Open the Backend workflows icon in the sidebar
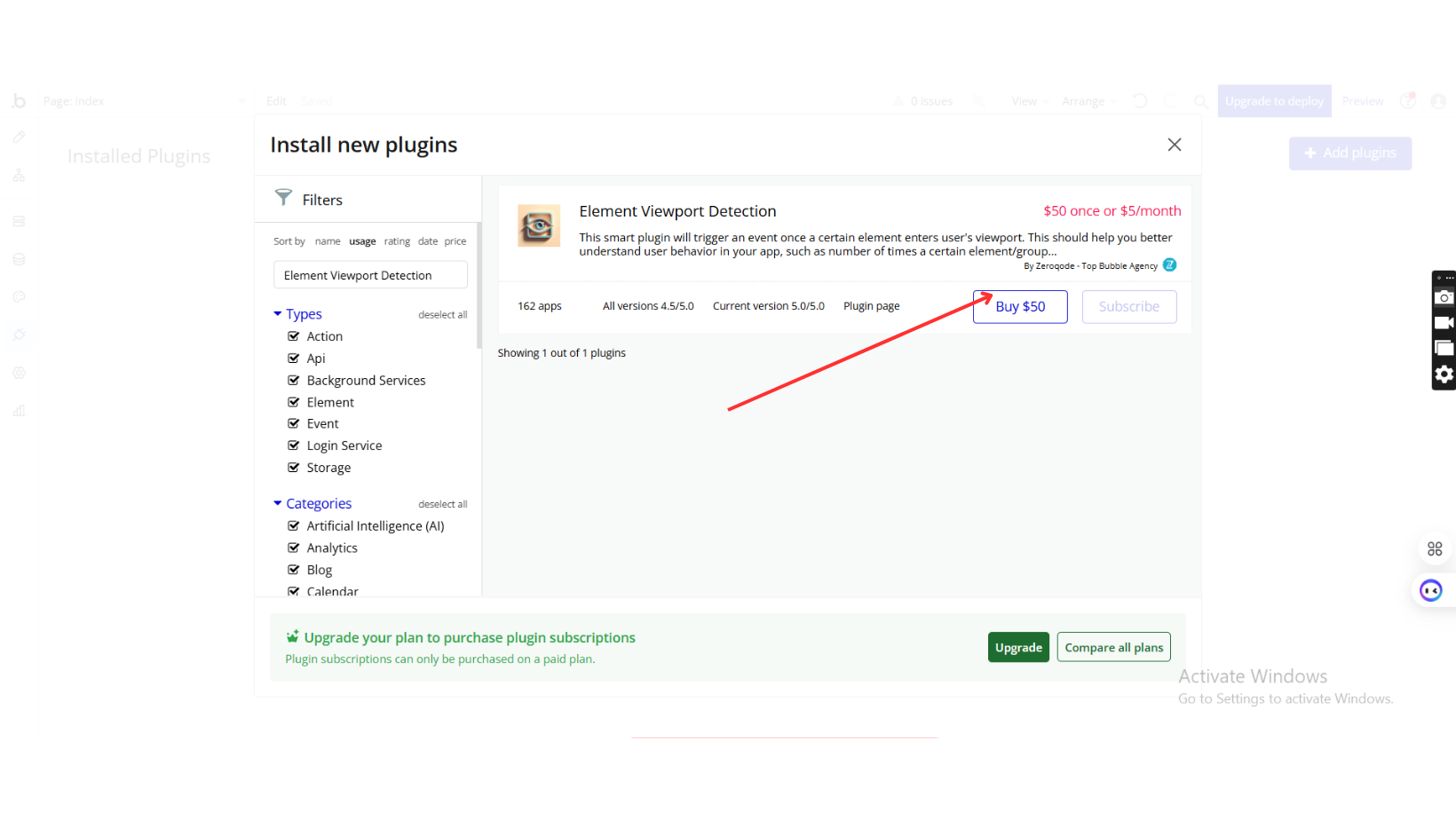Viewport: 1456px width, 820px height. pyautogui.click(x=19, y=221)
